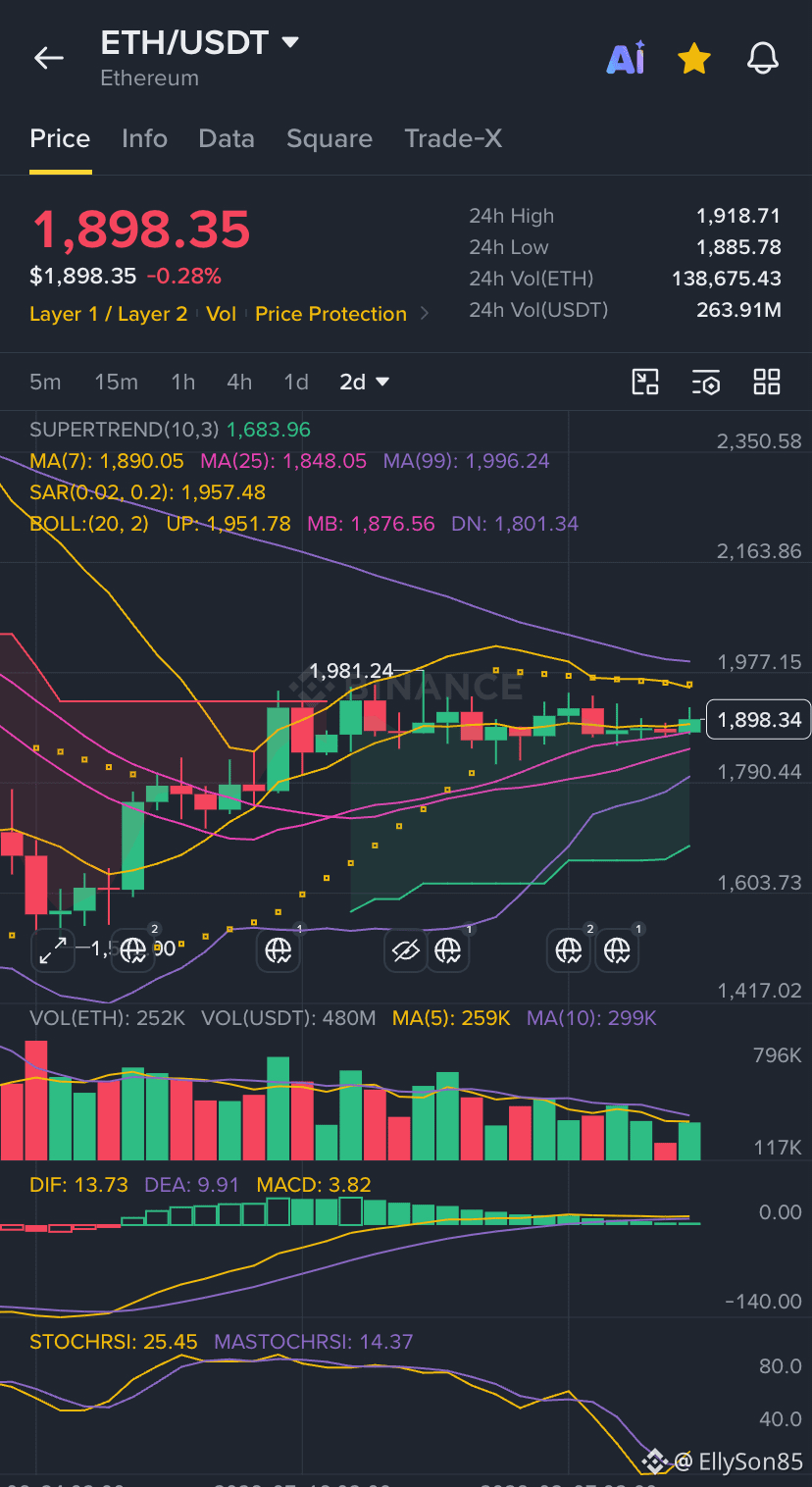This screenshot has height=1487, width=812.
Task: Click the VOL(ETH): 252K label
Action: point(107,1018)
